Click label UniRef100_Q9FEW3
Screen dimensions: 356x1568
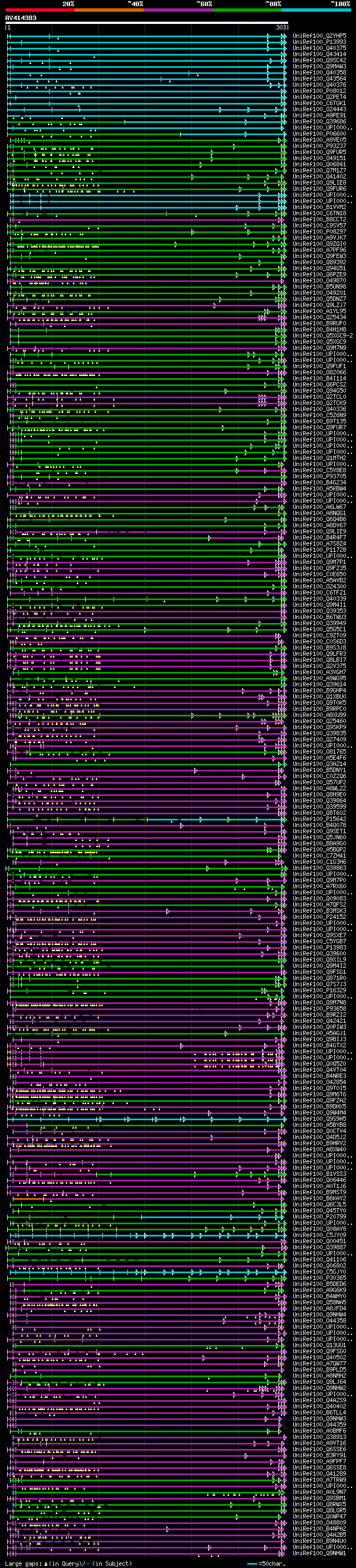pos(319,256)
